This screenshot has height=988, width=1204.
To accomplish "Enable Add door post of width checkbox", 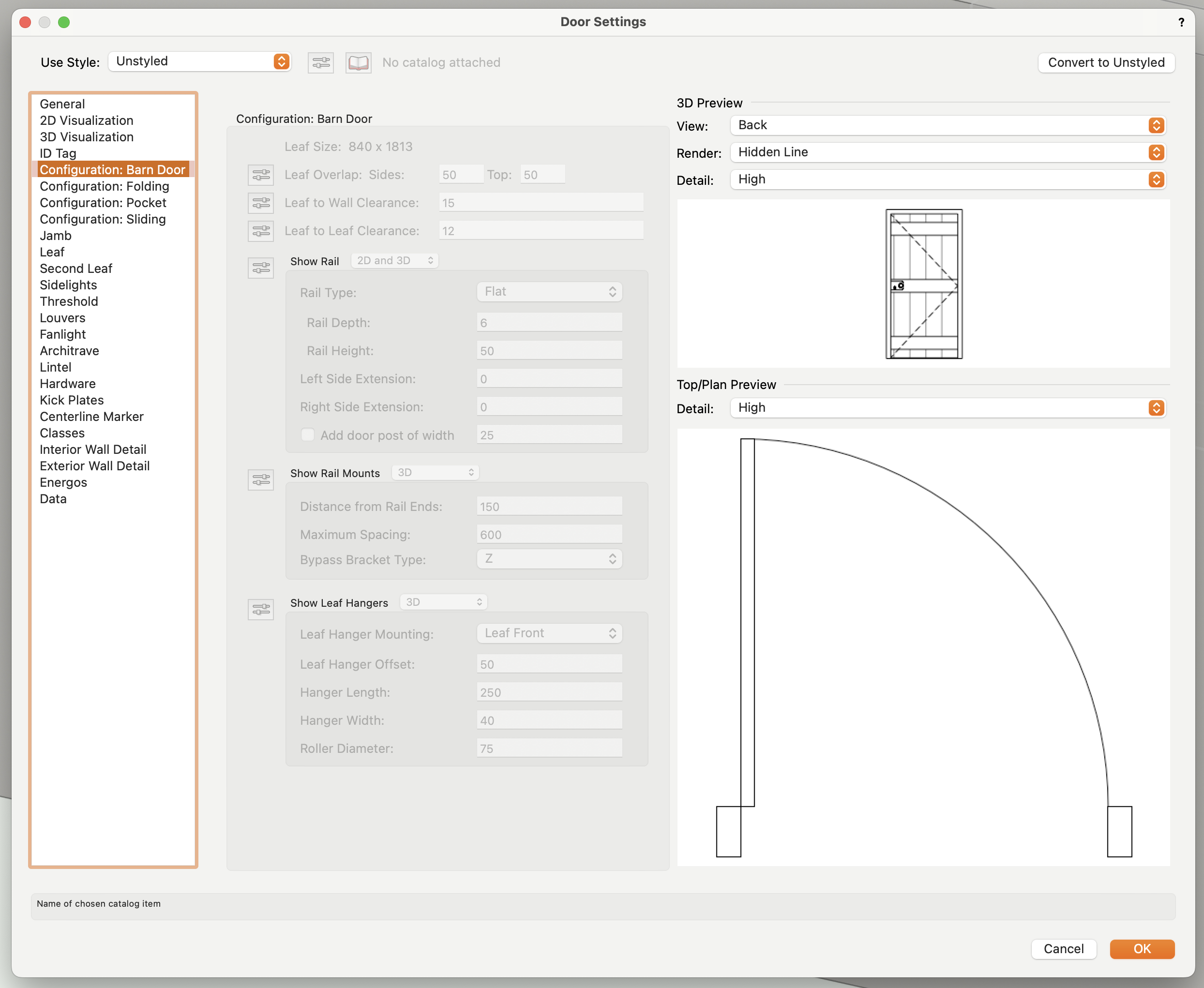I will coord(307,435).
